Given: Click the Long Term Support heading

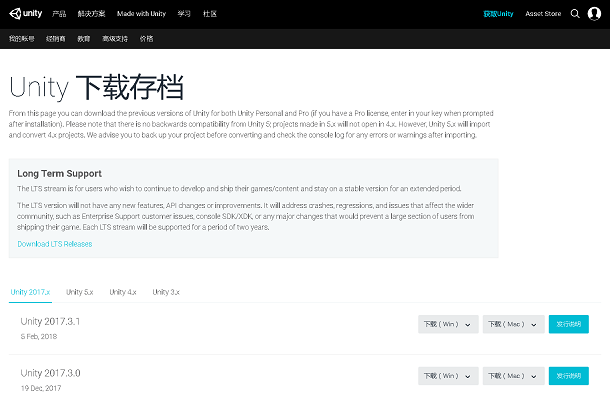Looking at the screenshot, I should (60, 174).
